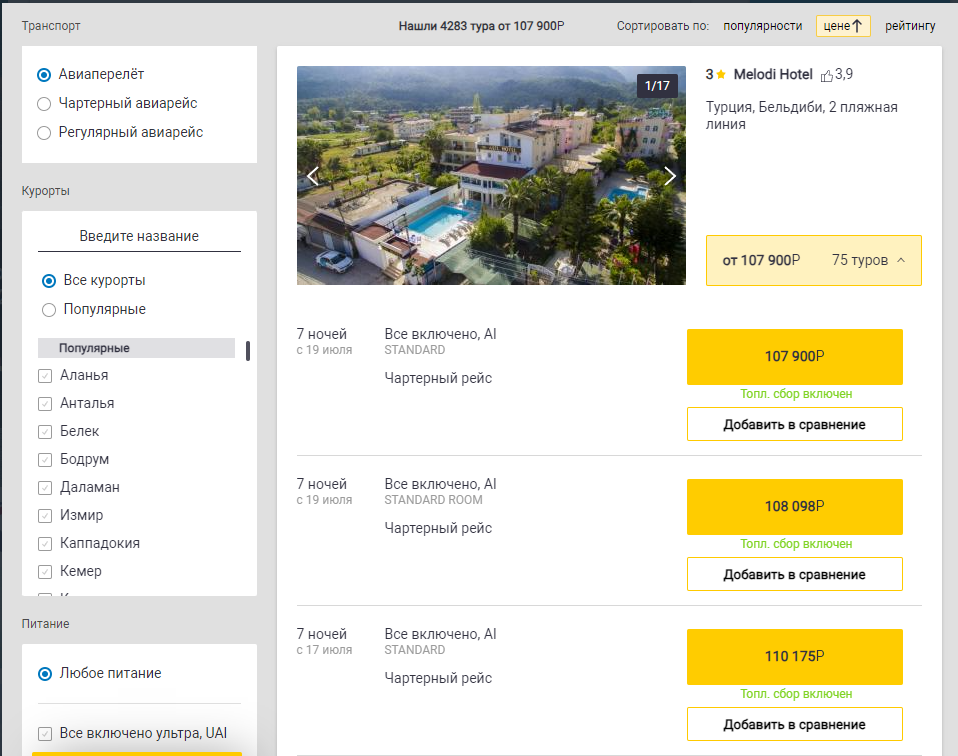
Task: Select the Авиаперелёт radio button
Action: [44, 75]
